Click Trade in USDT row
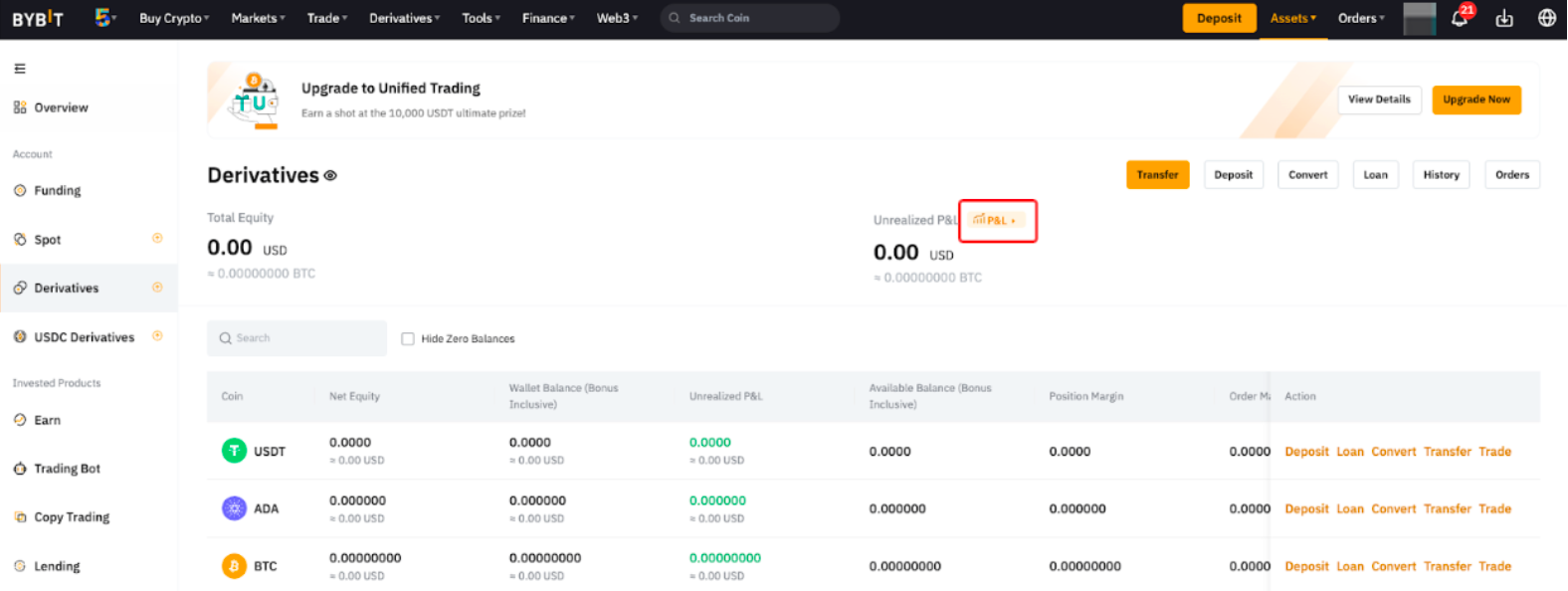 (1494, 452)
